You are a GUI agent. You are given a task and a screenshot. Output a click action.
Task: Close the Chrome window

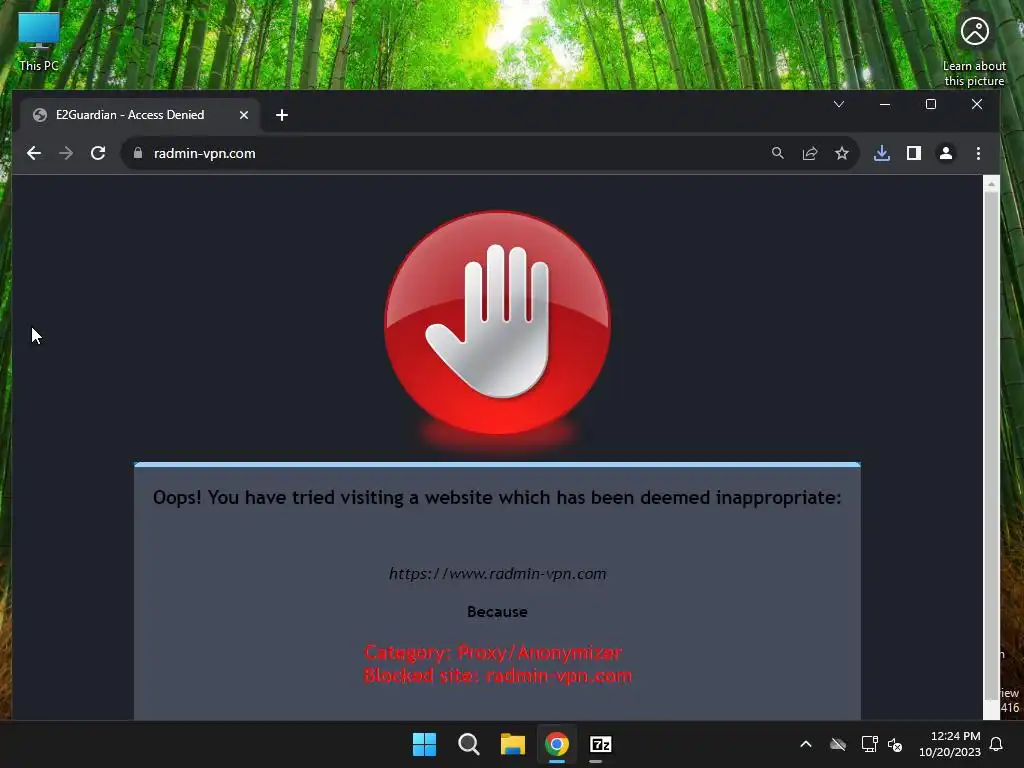pyautogui.click(x=977, y=104)
